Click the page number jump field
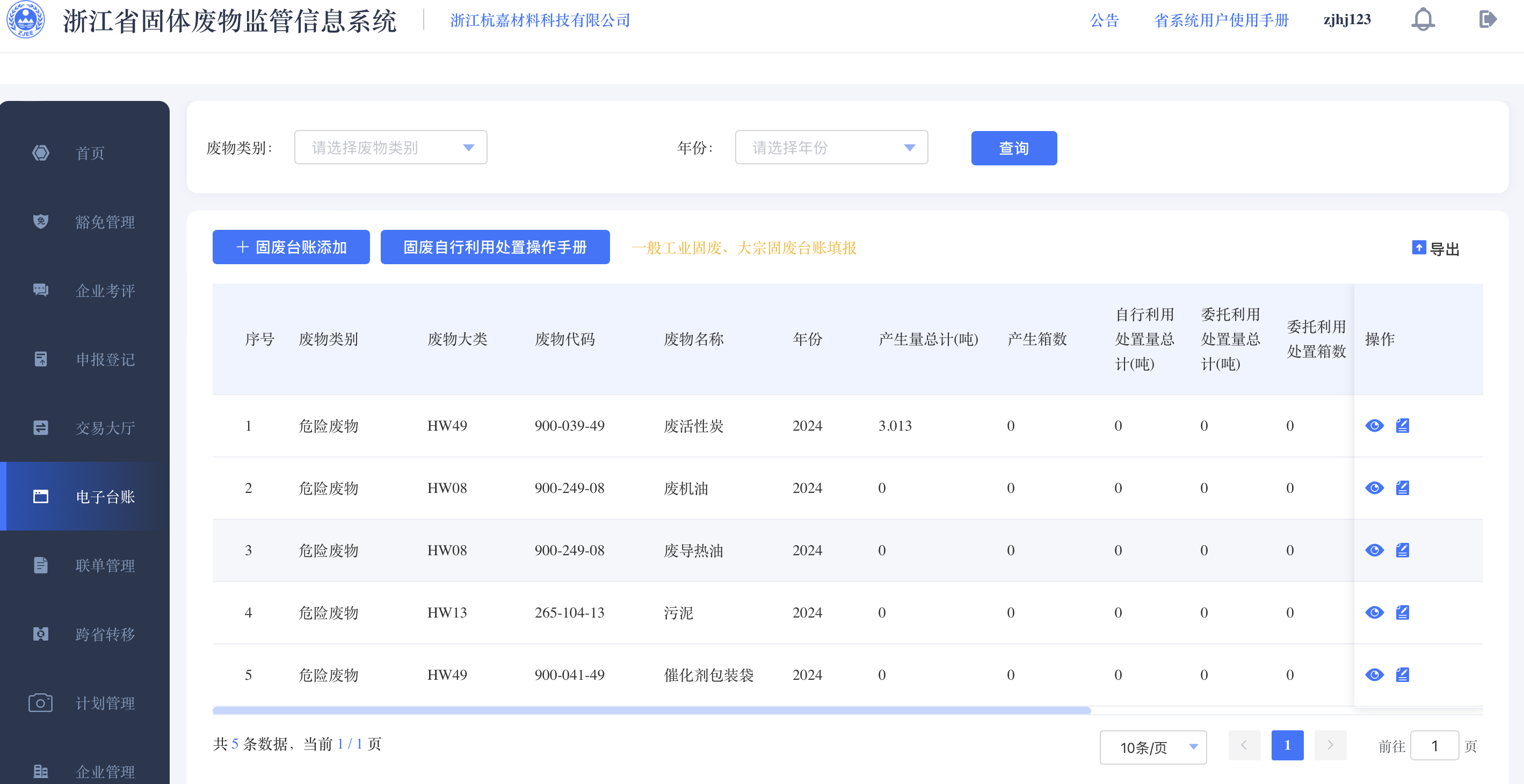 [x=1434, y=745]
